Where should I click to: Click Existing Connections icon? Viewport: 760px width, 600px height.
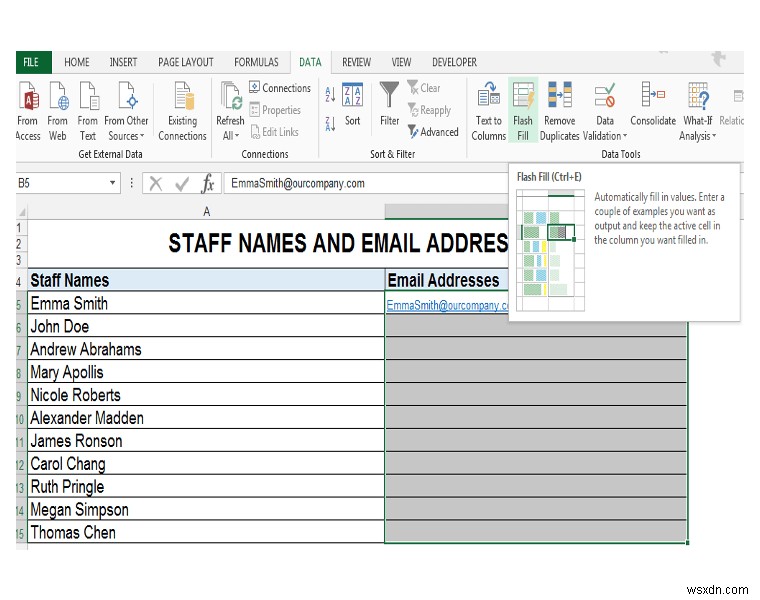pyautogui.click(x=182, y=98)
